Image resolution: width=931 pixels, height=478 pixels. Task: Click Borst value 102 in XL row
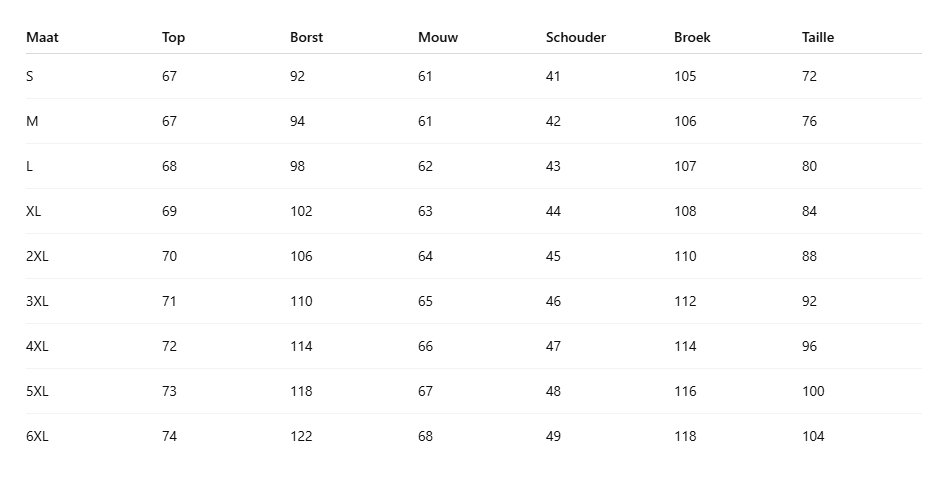pyautogui.click(x=301, y=211)
